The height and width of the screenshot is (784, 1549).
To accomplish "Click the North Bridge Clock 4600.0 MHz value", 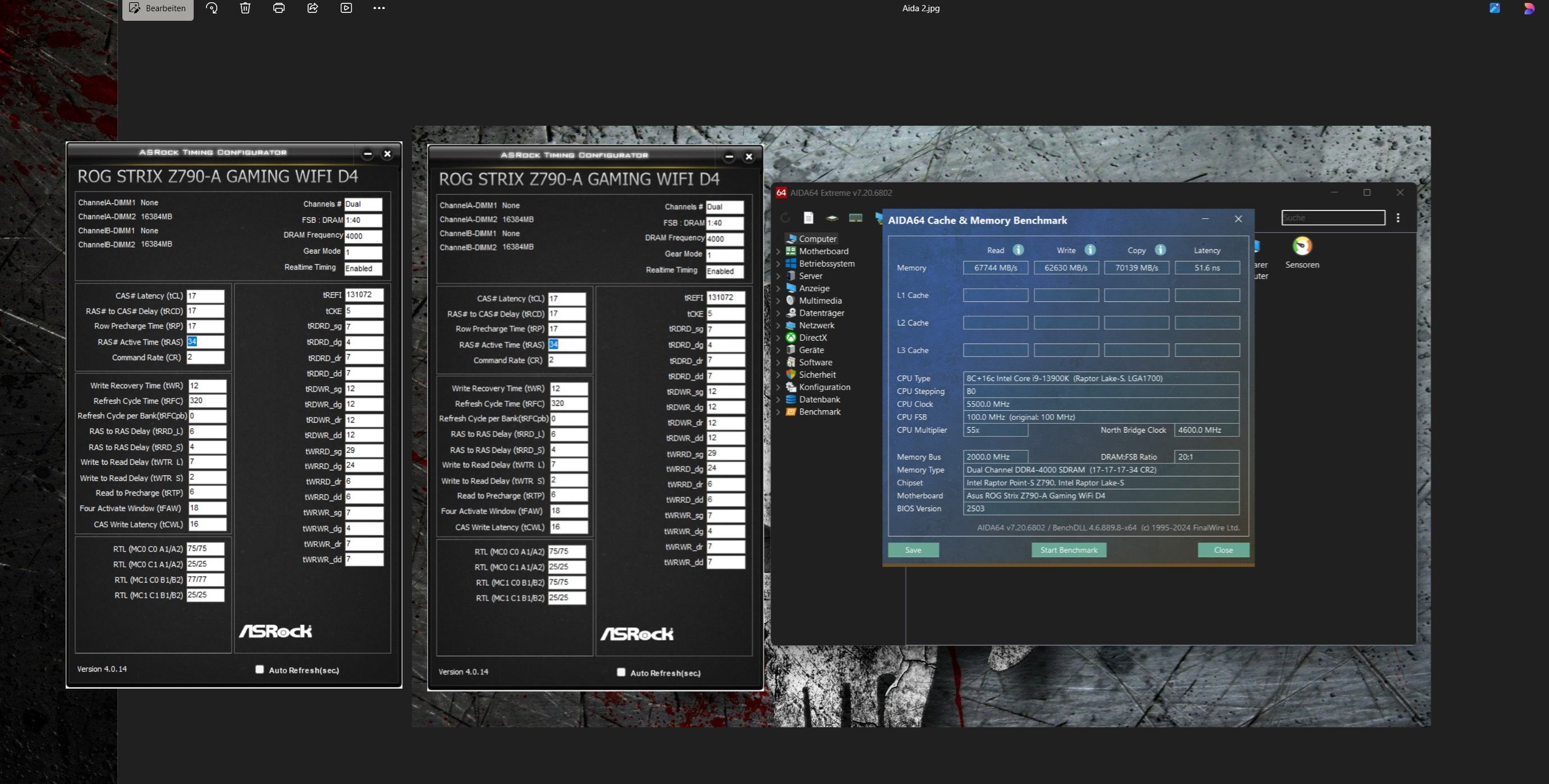I will pos(1207,430).
